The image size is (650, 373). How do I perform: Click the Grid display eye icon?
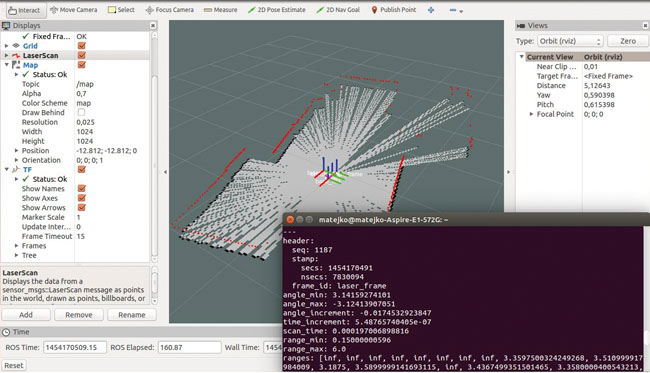point(16,46)
